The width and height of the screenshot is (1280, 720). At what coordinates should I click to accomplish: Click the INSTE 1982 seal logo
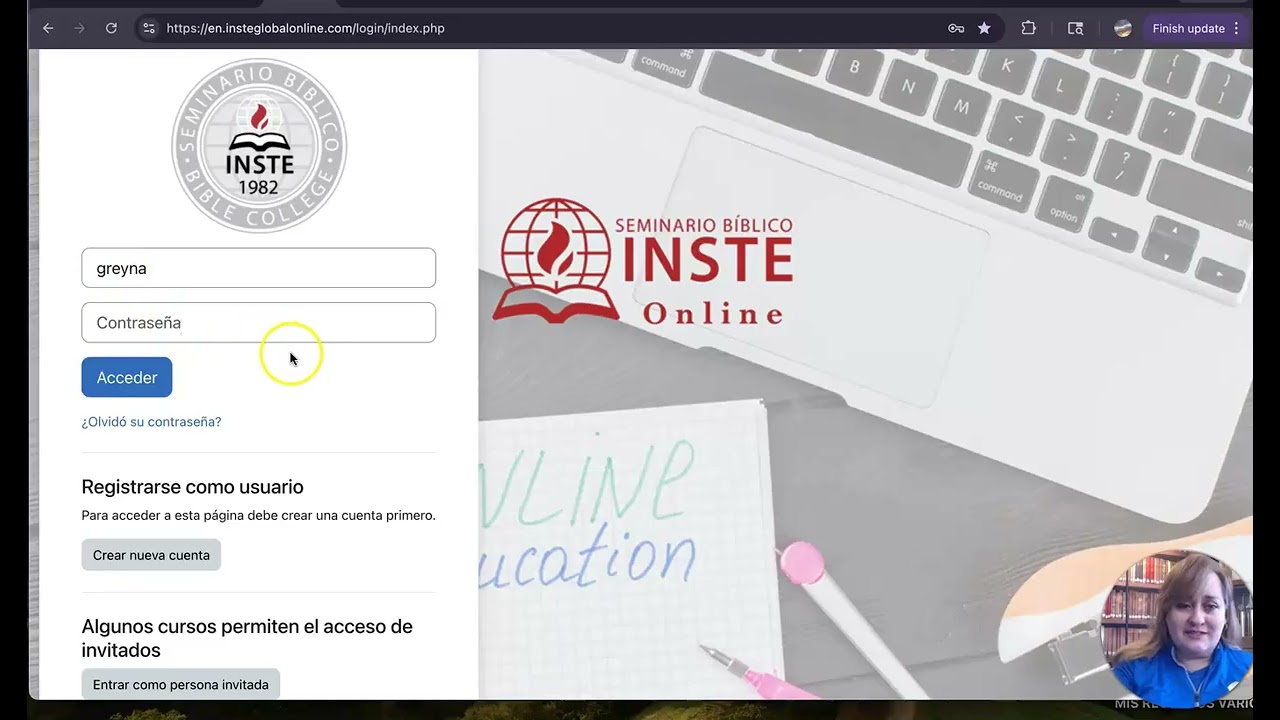(259, 145)
